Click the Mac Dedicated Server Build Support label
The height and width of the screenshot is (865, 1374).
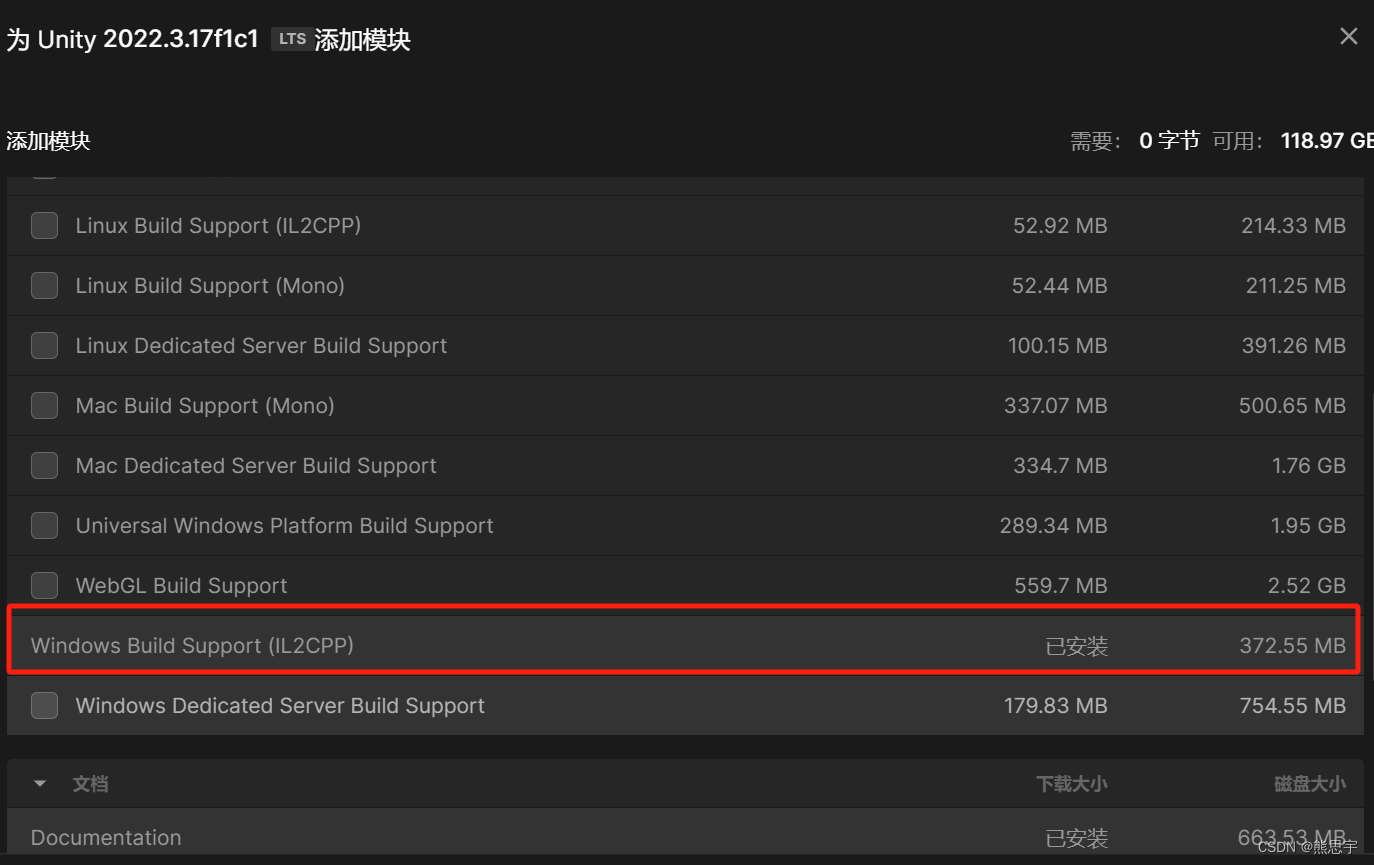coord(256,466)
